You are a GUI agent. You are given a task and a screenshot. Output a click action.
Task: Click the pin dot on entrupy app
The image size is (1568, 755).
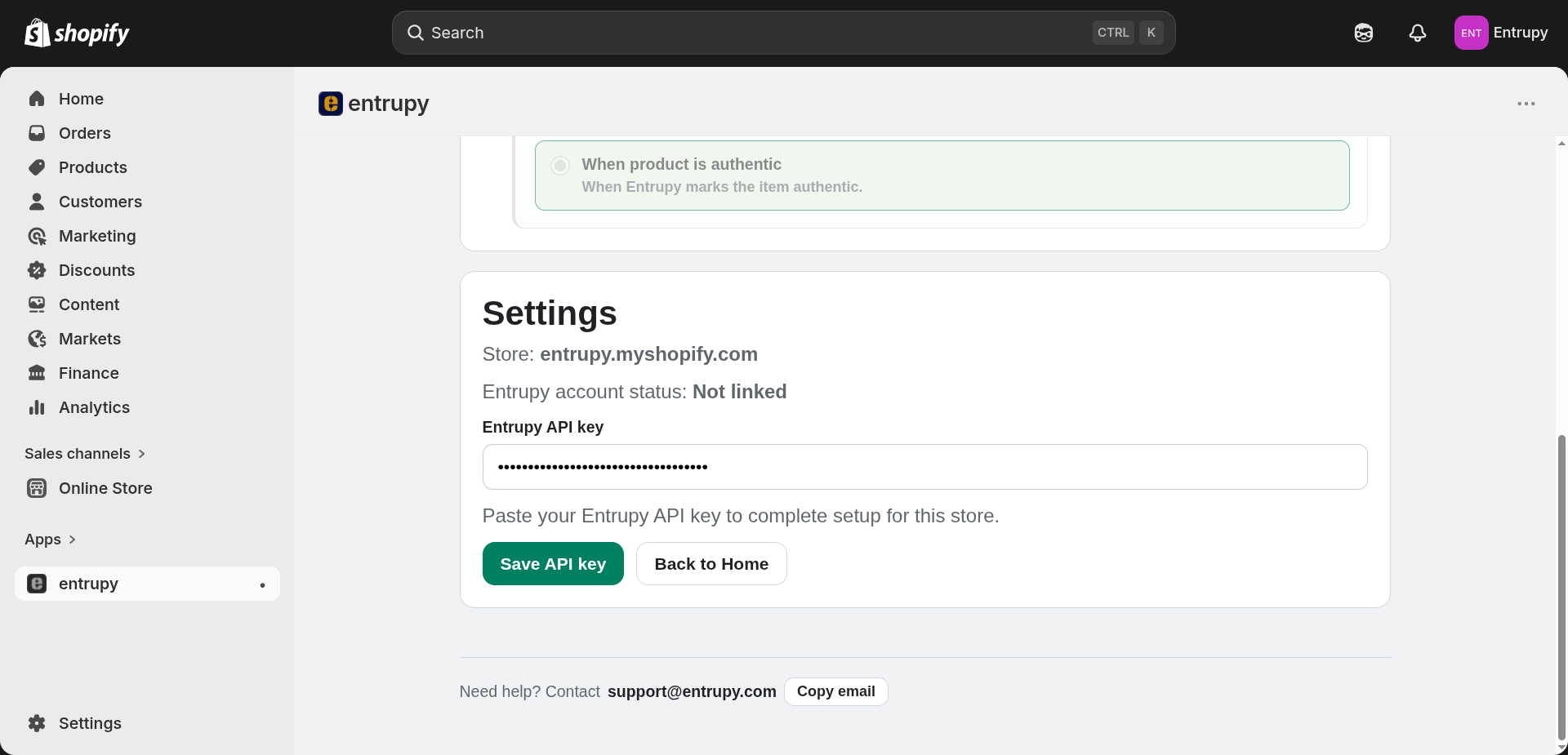(262, 584)
